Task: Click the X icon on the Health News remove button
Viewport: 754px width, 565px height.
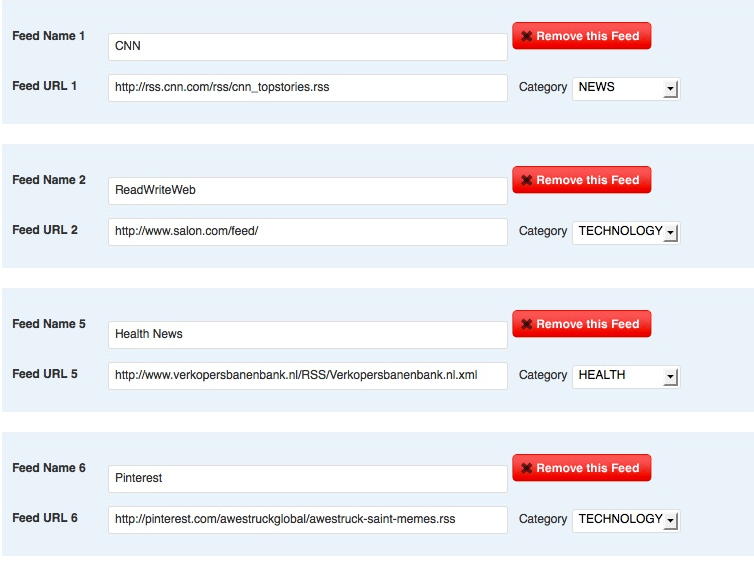Action: click(x=527, y=324)
